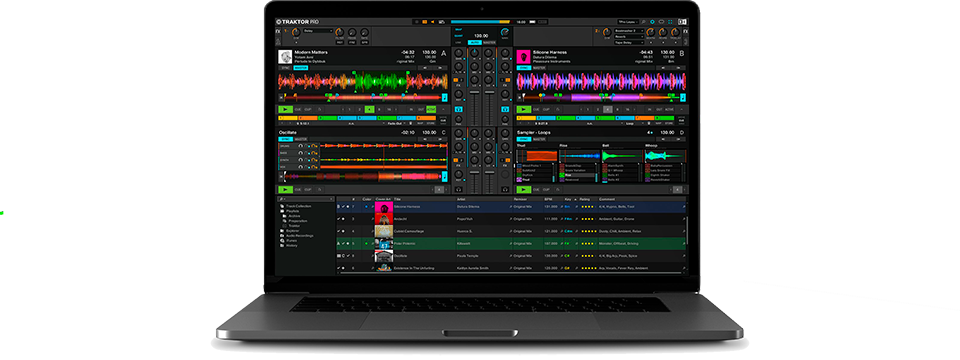This screenshot has width=960, height=360.
Task: Hit the green play button on Deck B
Action: pos(523,110)
